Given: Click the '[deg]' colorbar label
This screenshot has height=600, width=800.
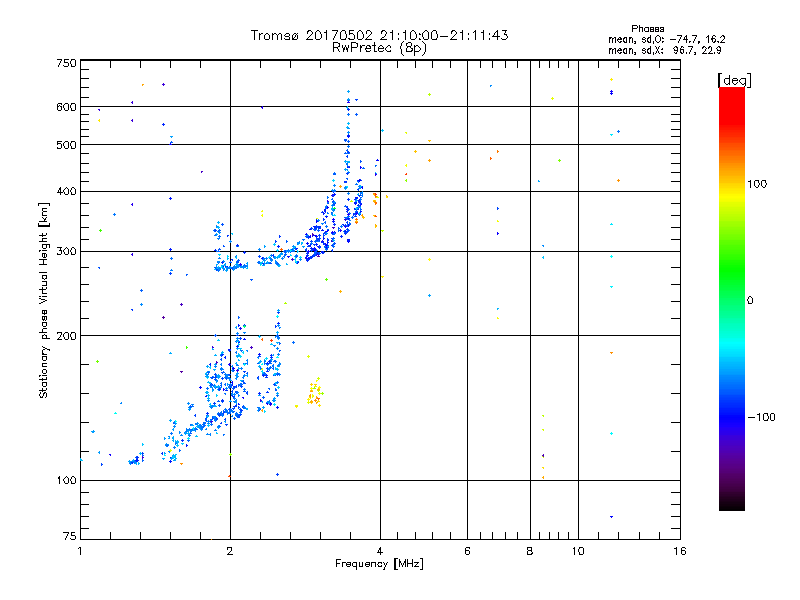Looking at the screenshot, I should 734,80.
